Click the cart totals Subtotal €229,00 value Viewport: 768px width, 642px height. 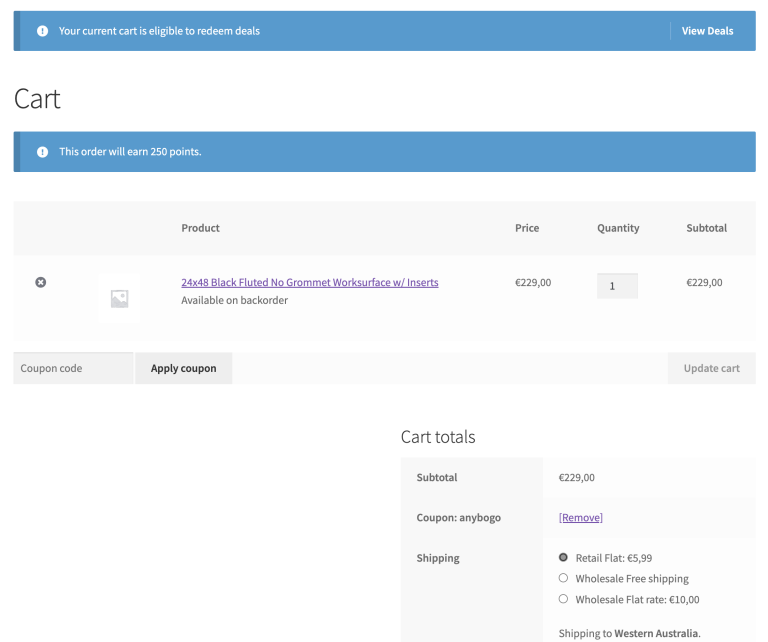[x=576, y=477]
